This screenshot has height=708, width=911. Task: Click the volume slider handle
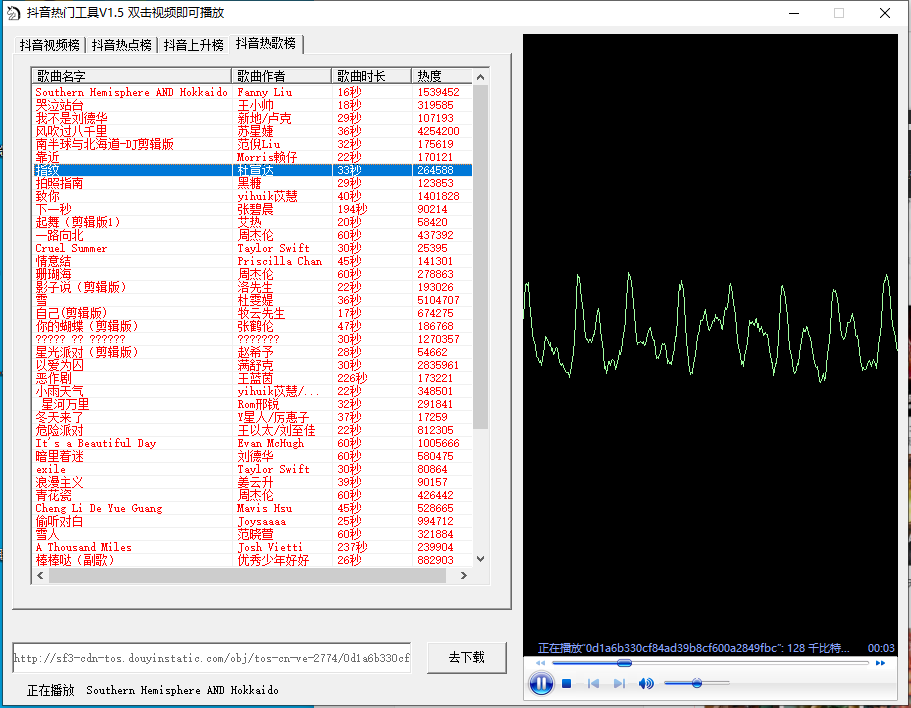point(697,683)
